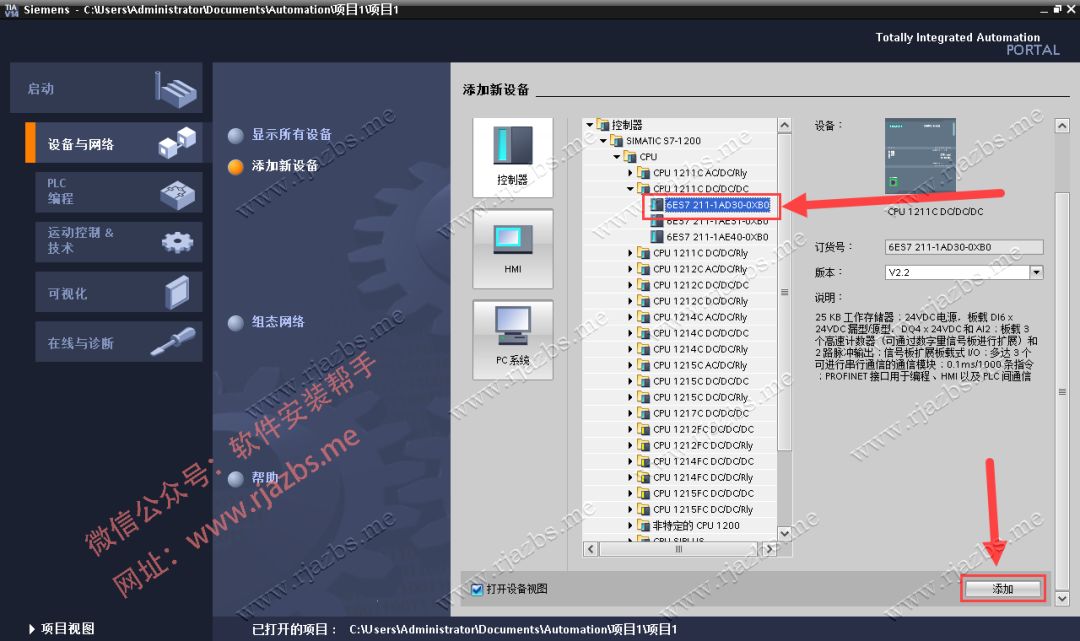The height and width of the screenshot is (641, 1080).
Task: Click the 添加 button to add device
Action: [x=1002, y=588]
